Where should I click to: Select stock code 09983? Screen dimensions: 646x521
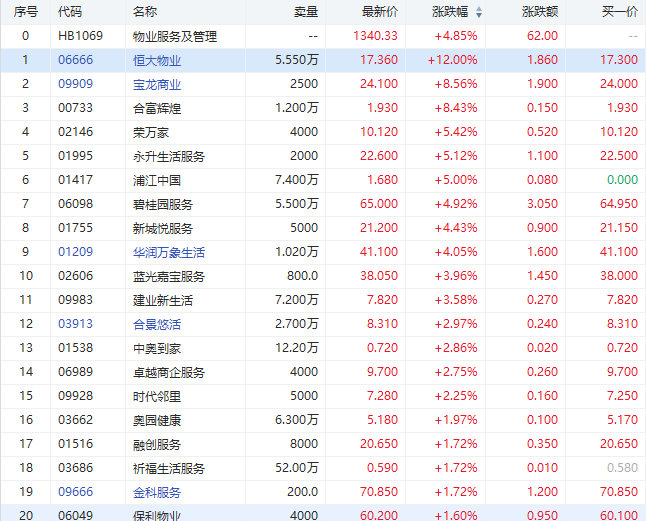(75, 300)
